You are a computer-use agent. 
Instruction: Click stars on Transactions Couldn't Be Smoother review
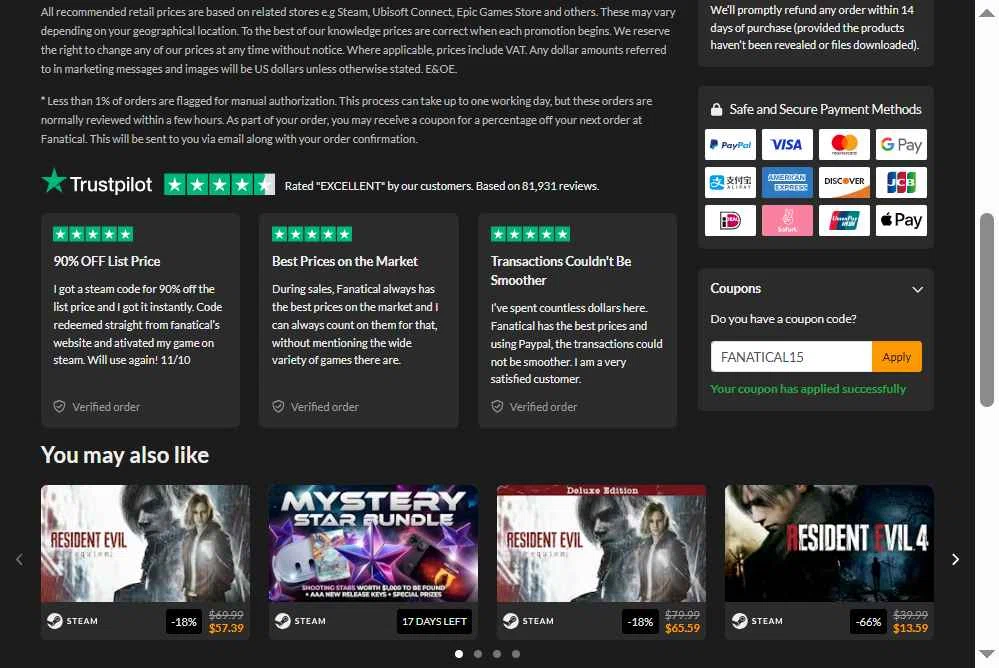[530, 234]
